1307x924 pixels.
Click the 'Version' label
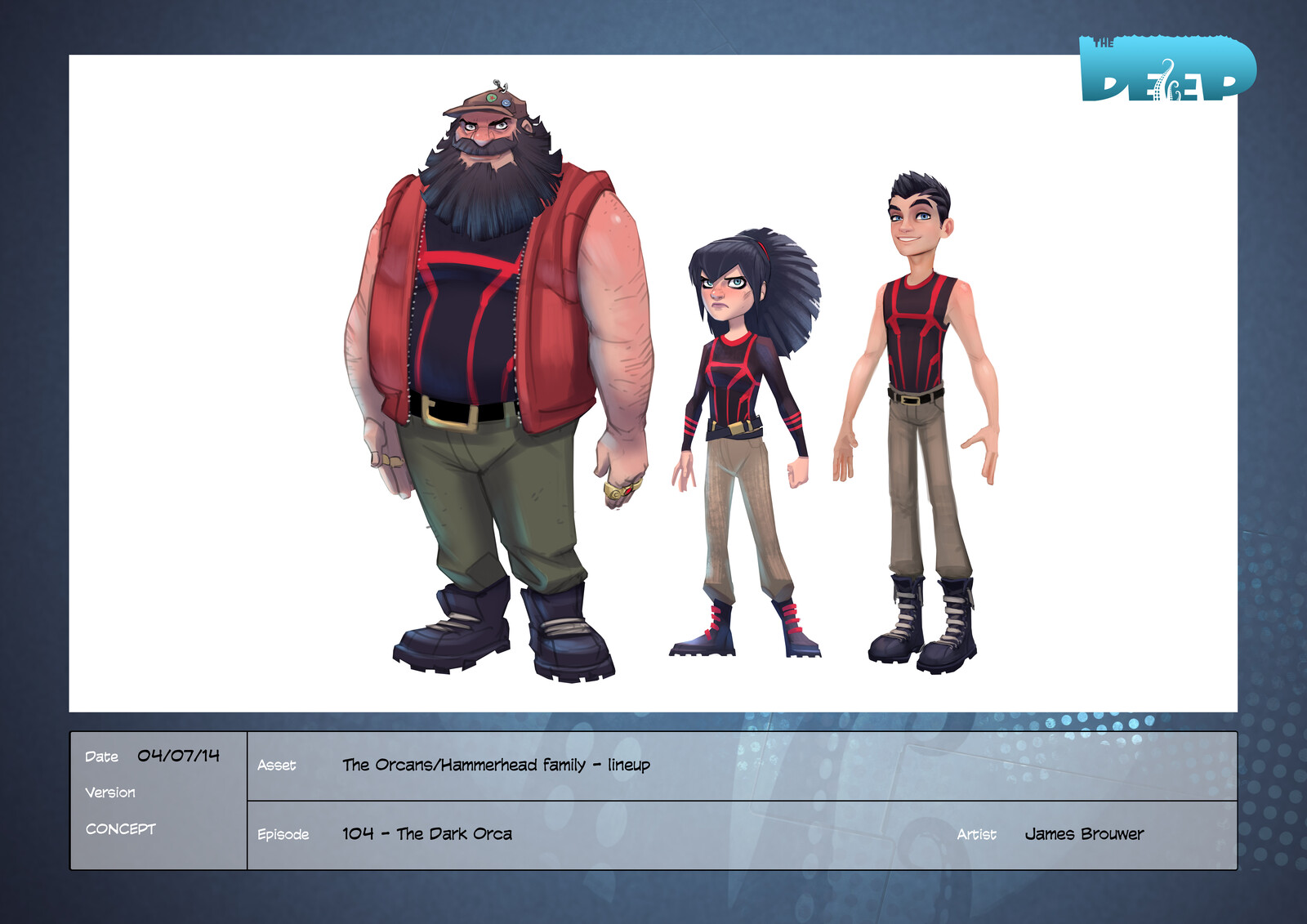click(110, 792)
